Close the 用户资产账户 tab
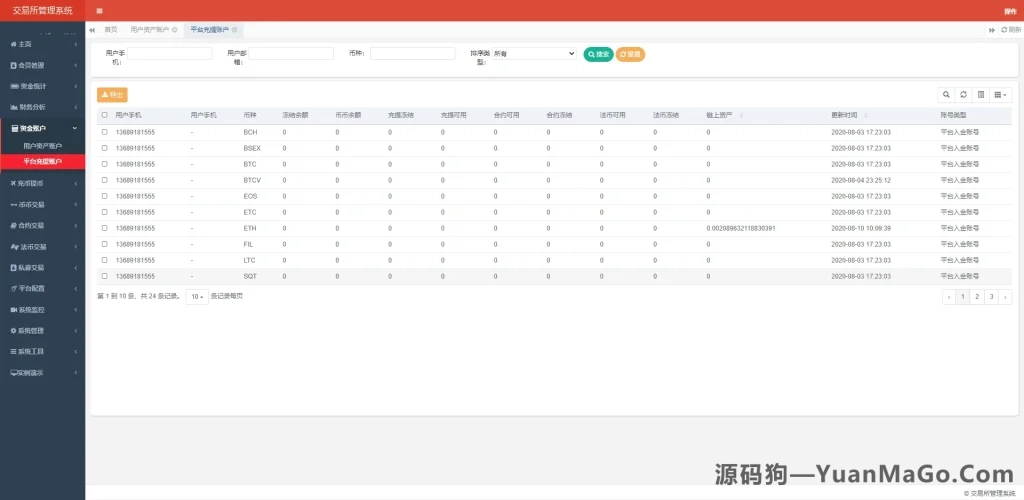 (174, 30)
